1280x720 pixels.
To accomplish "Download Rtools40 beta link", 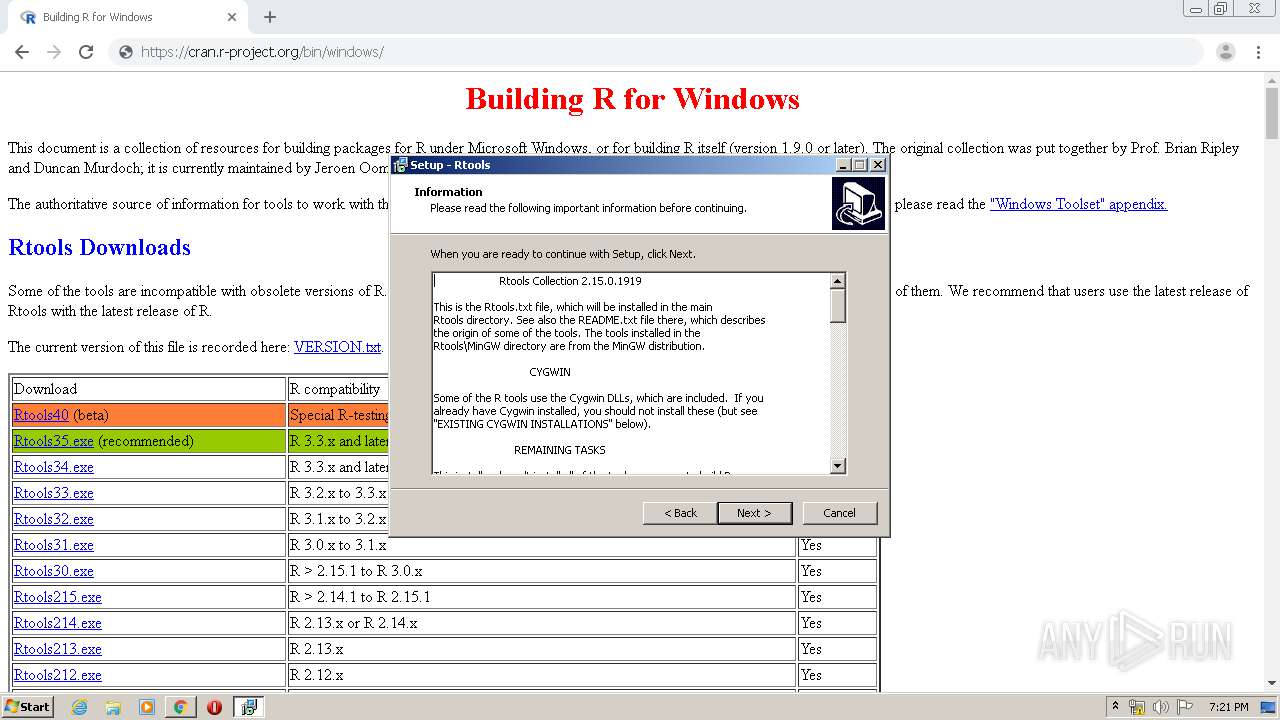I will (x=41, y=415).
